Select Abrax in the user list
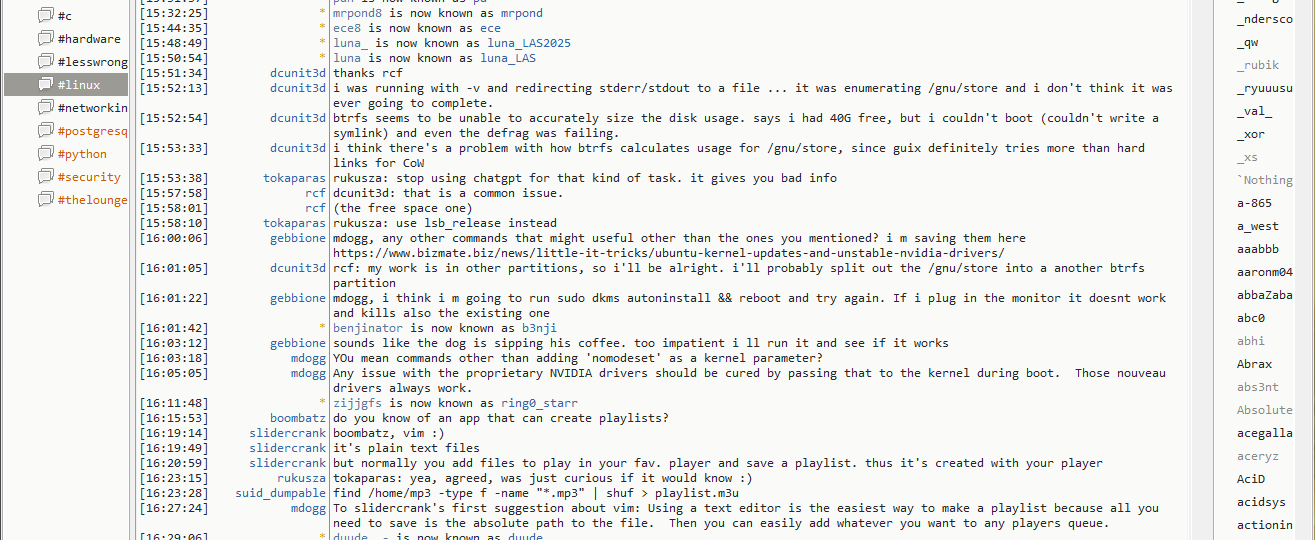This screenshot has width=1315, height=540. pos(1254,364)
